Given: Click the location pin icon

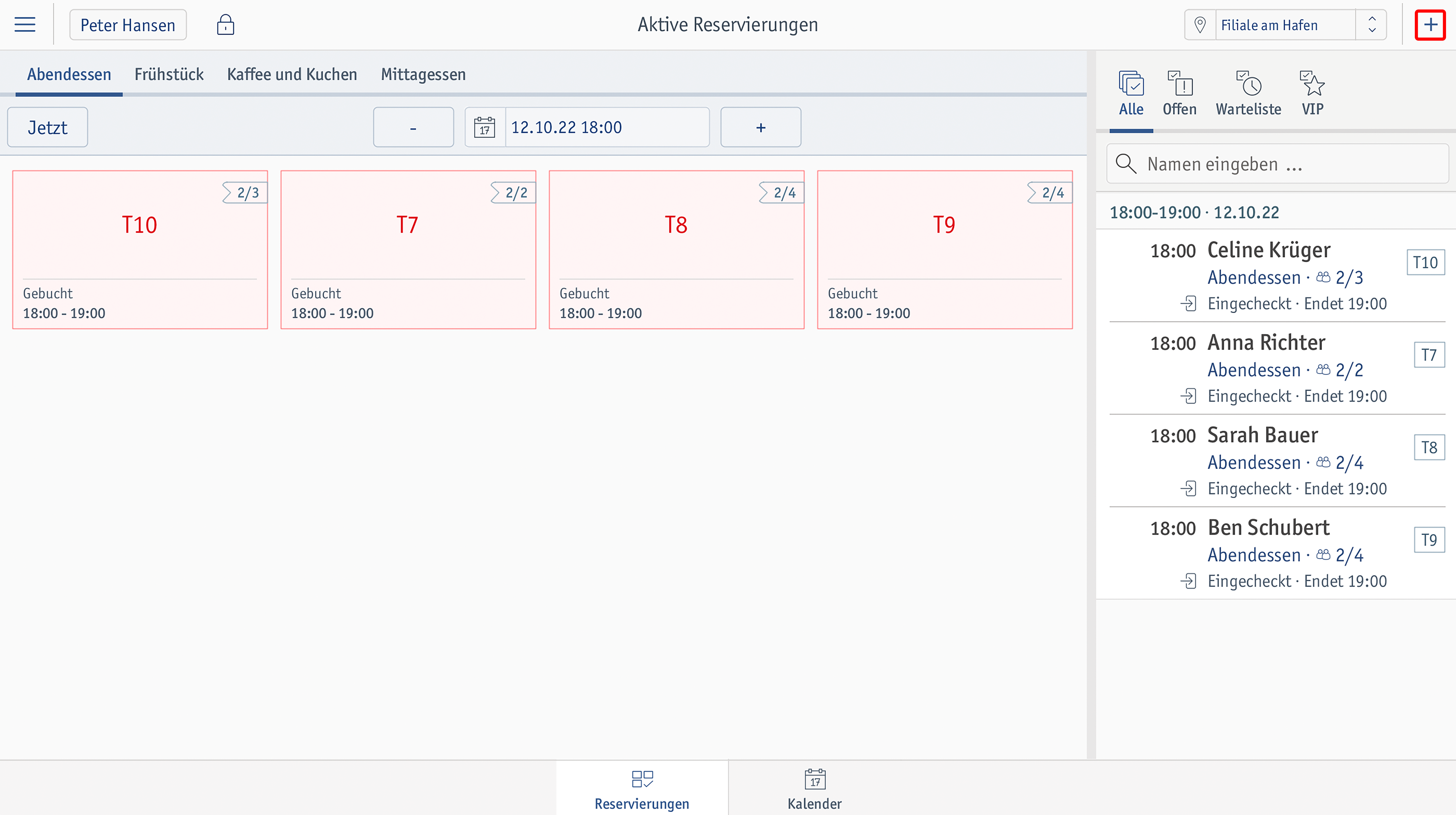Looking at the screenshot, I should coord(1200,25).
